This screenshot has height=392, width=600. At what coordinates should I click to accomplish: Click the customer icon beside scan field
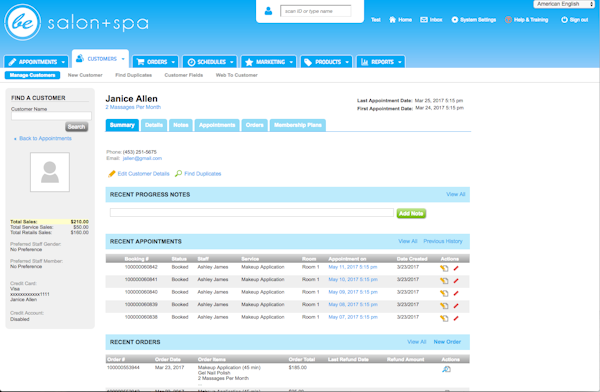click(x=268, y=11)
